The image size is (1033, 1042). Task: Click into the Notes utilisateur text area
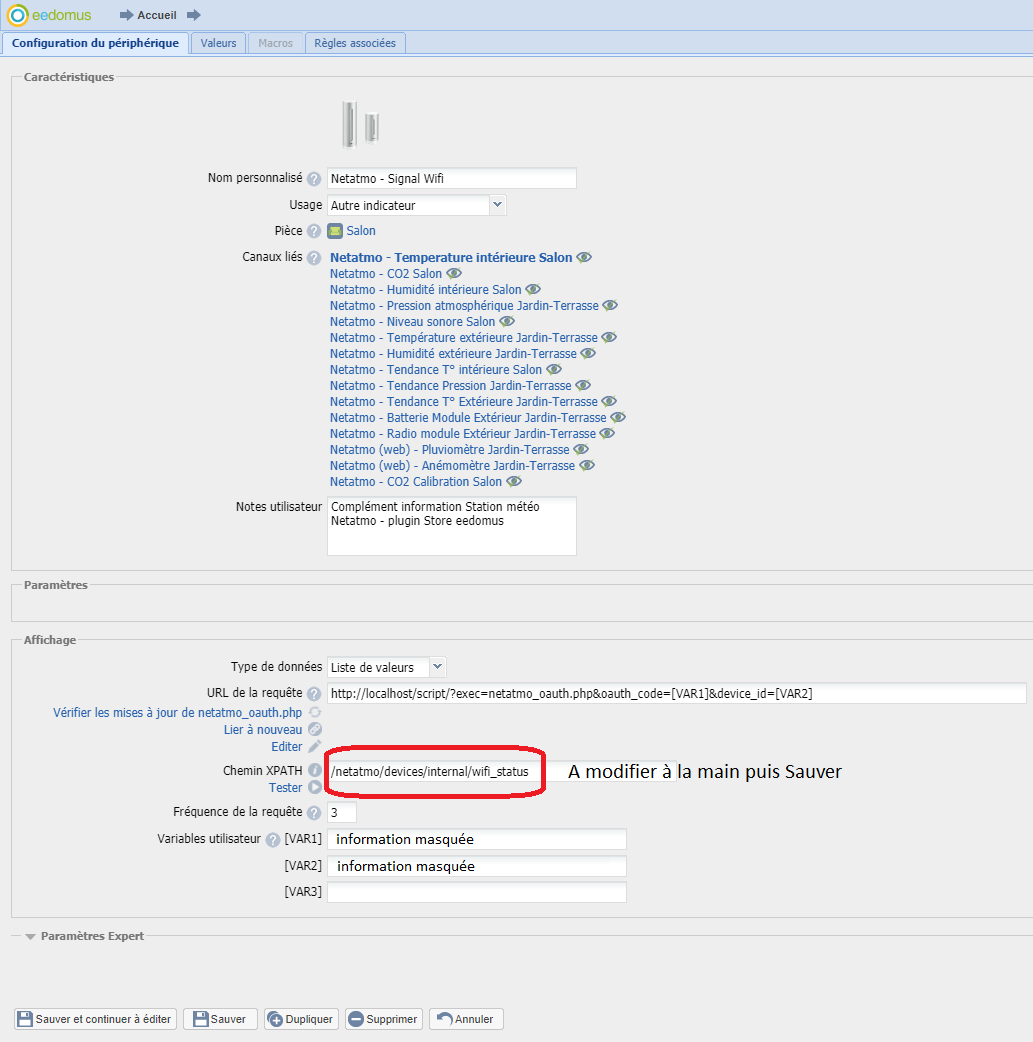tap(452, 526)
